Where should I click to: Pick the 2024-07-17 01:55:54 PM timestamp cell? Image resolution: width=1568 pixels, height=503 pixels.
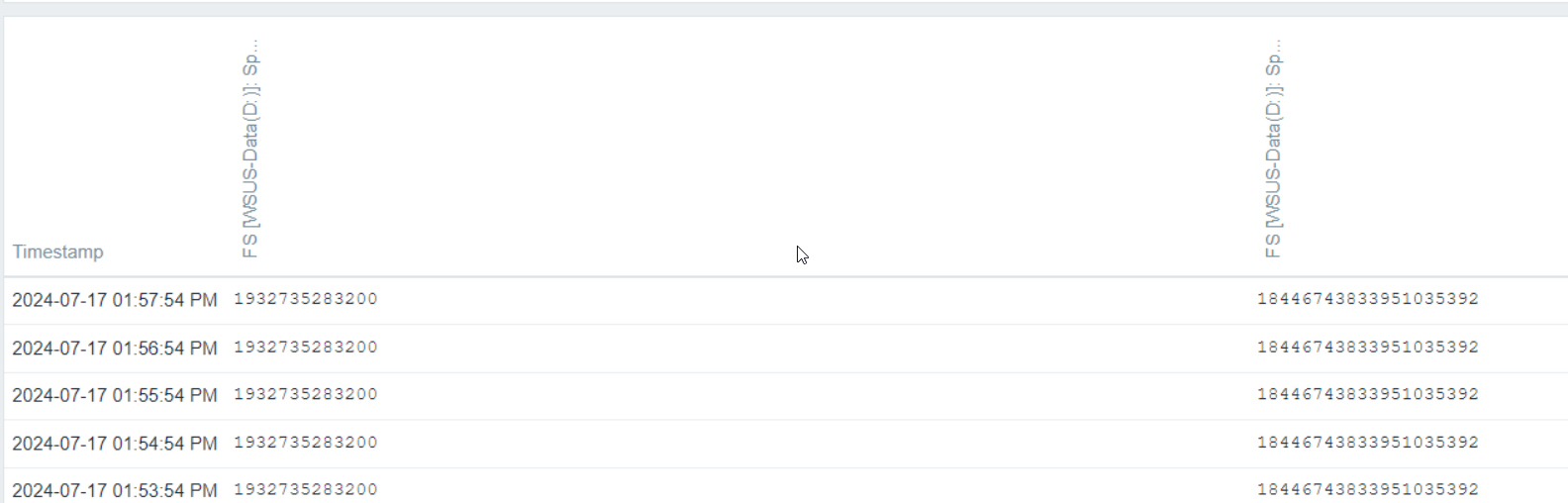pos(115,395)
